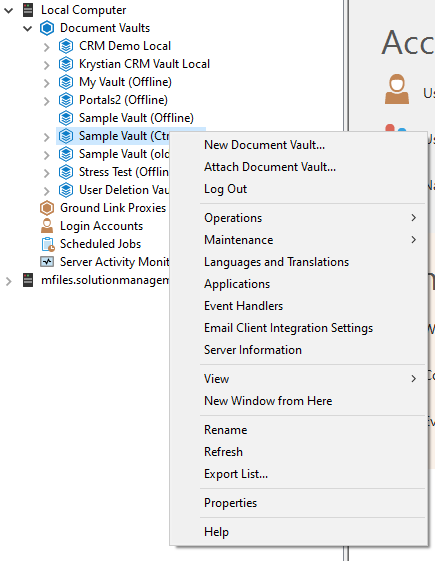
Task: Open Properties from the context menu
Action: (x=298, y=503)
